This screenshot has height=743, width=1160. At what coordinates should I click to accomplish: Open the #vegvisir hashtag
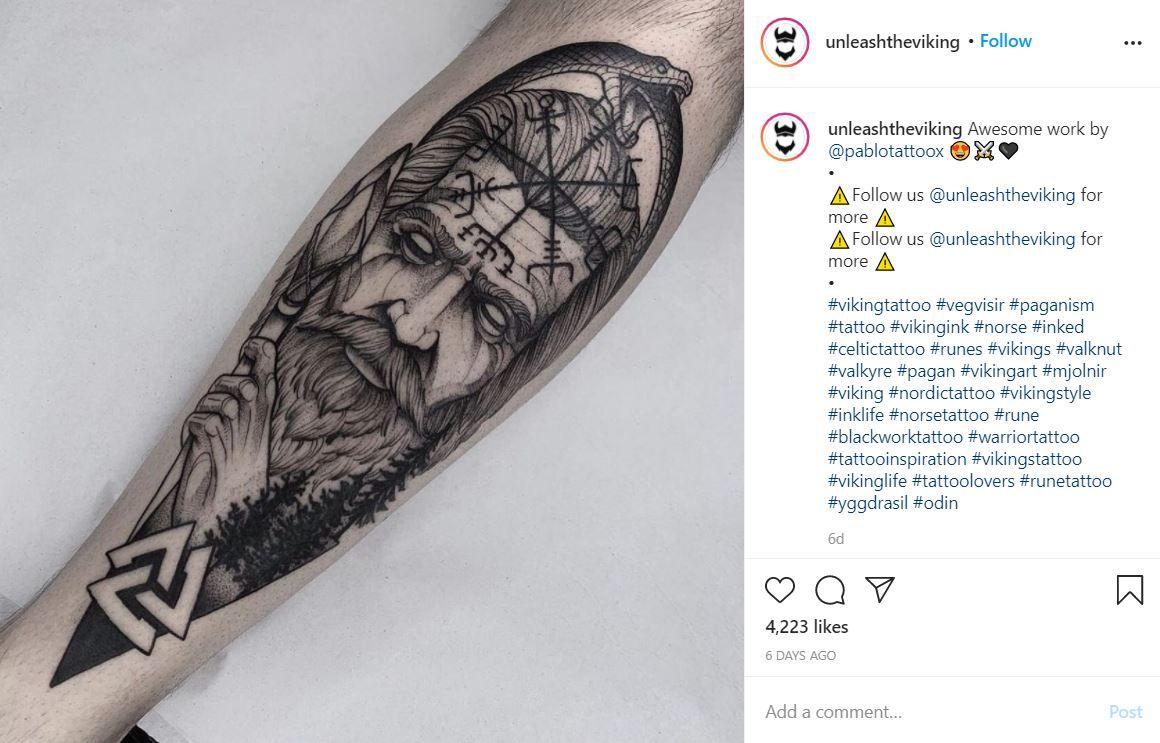[x=970, y=305]
